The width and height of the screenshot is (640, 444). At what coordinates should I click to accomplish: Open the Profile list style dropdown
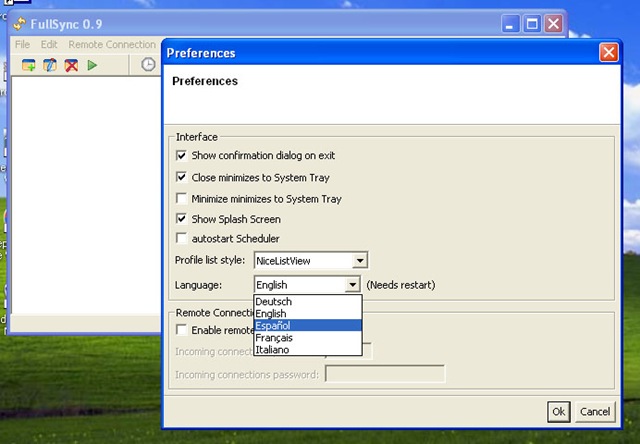360,260
